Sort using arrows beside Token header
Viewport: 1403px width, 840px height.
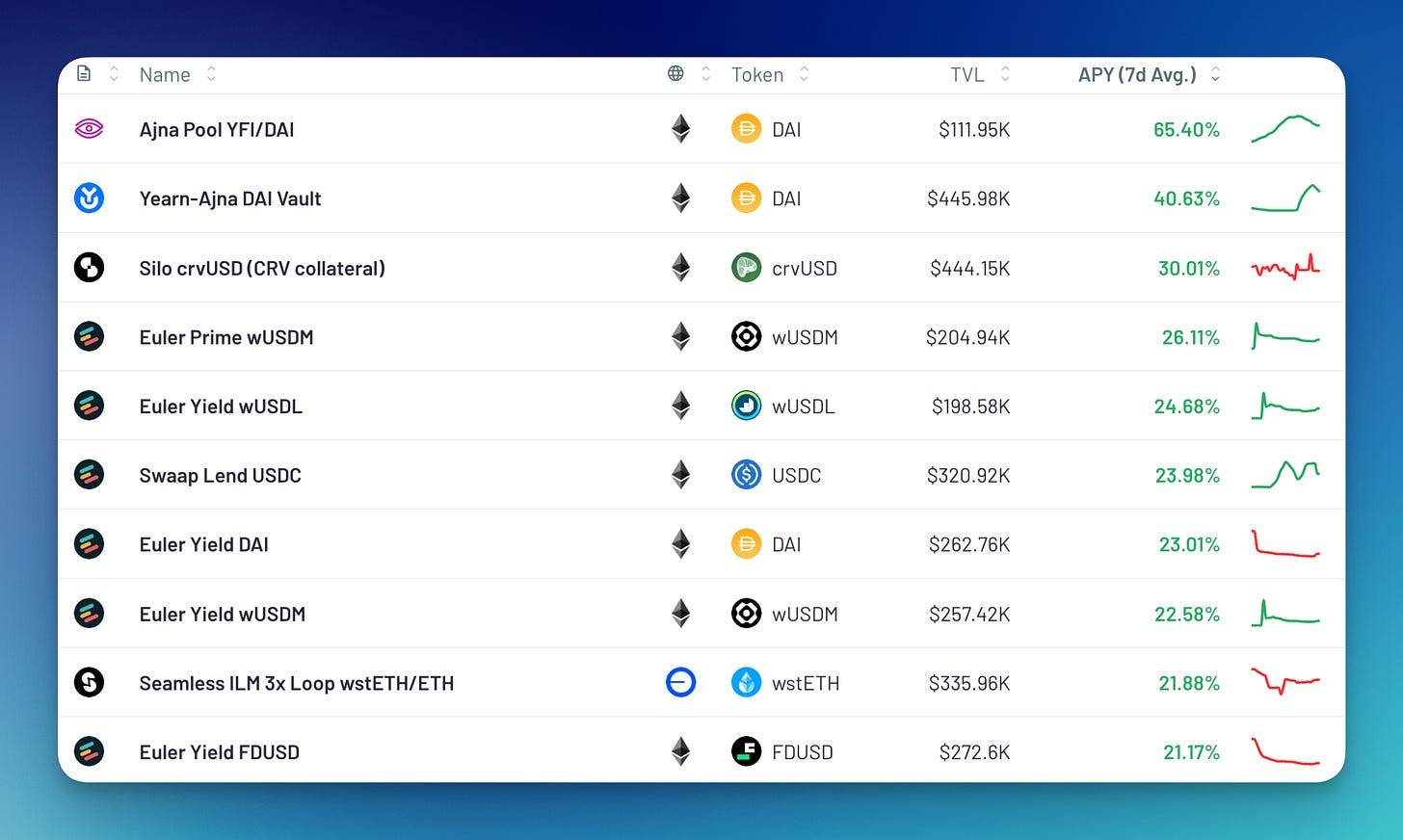click(804, 73)
